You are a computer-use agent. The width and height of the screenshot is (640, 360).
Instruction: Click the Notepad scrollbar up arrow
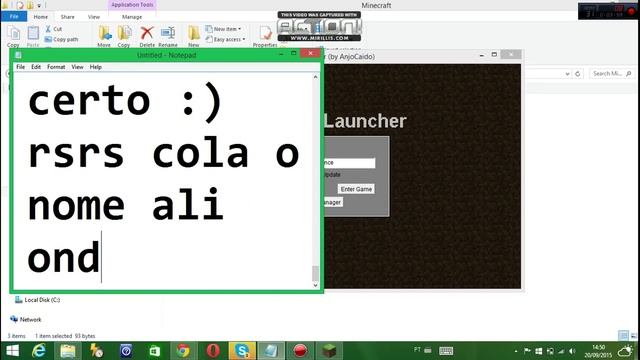[315, 77]
